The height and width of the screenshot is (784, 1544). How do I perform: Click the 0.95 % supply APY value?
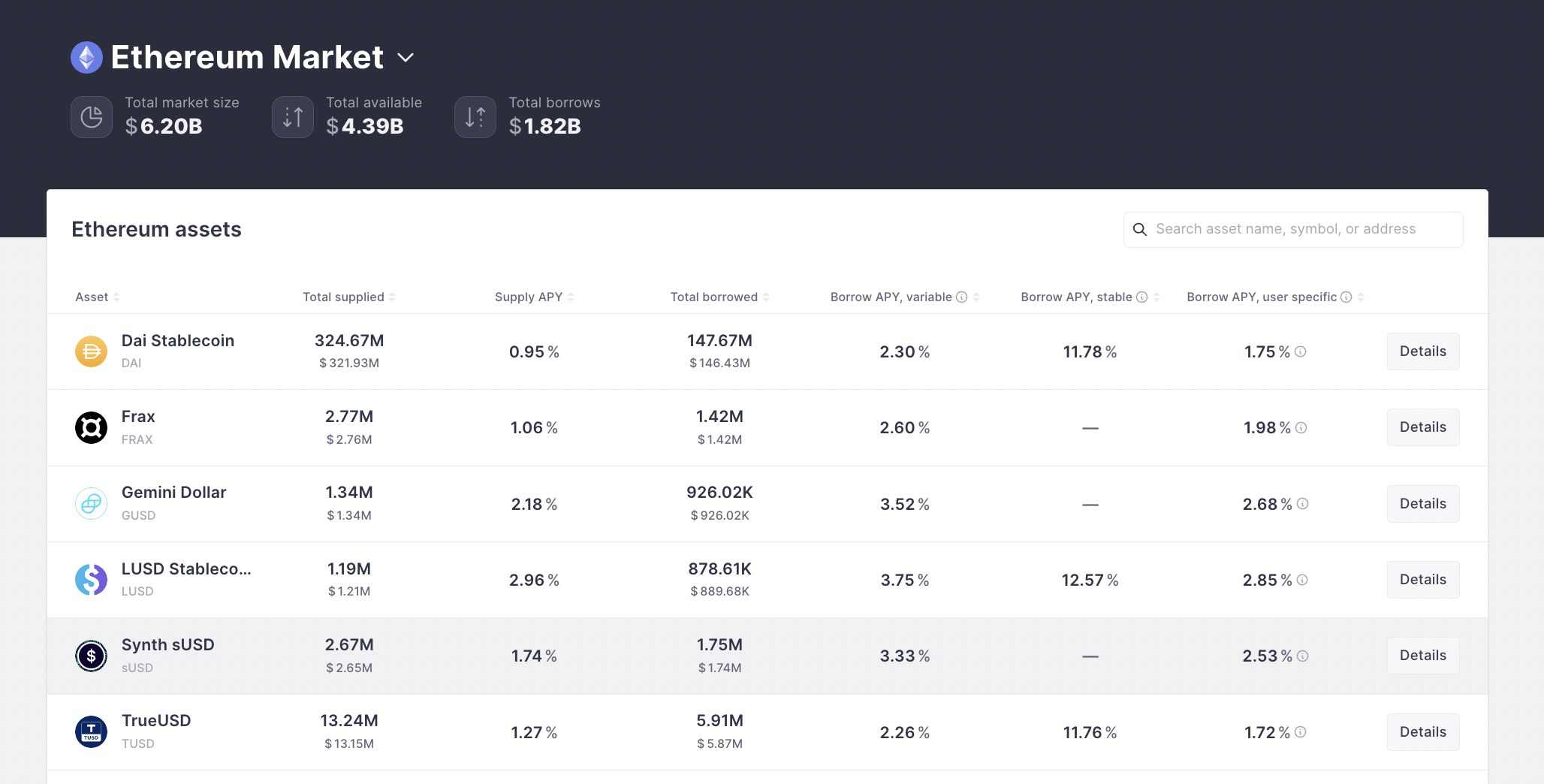(534, 352)
